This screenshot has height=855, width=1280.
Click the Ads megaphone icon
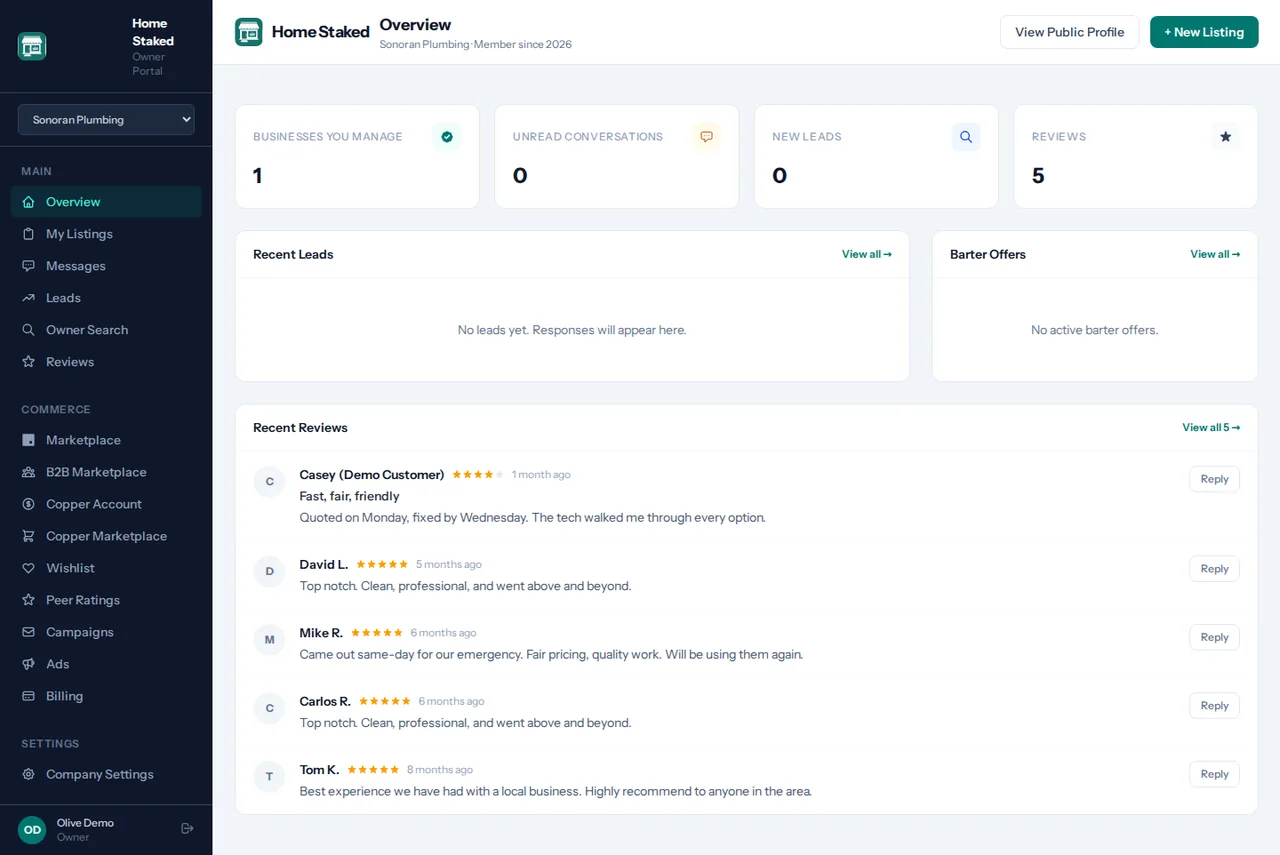click(x=28, y=664)
